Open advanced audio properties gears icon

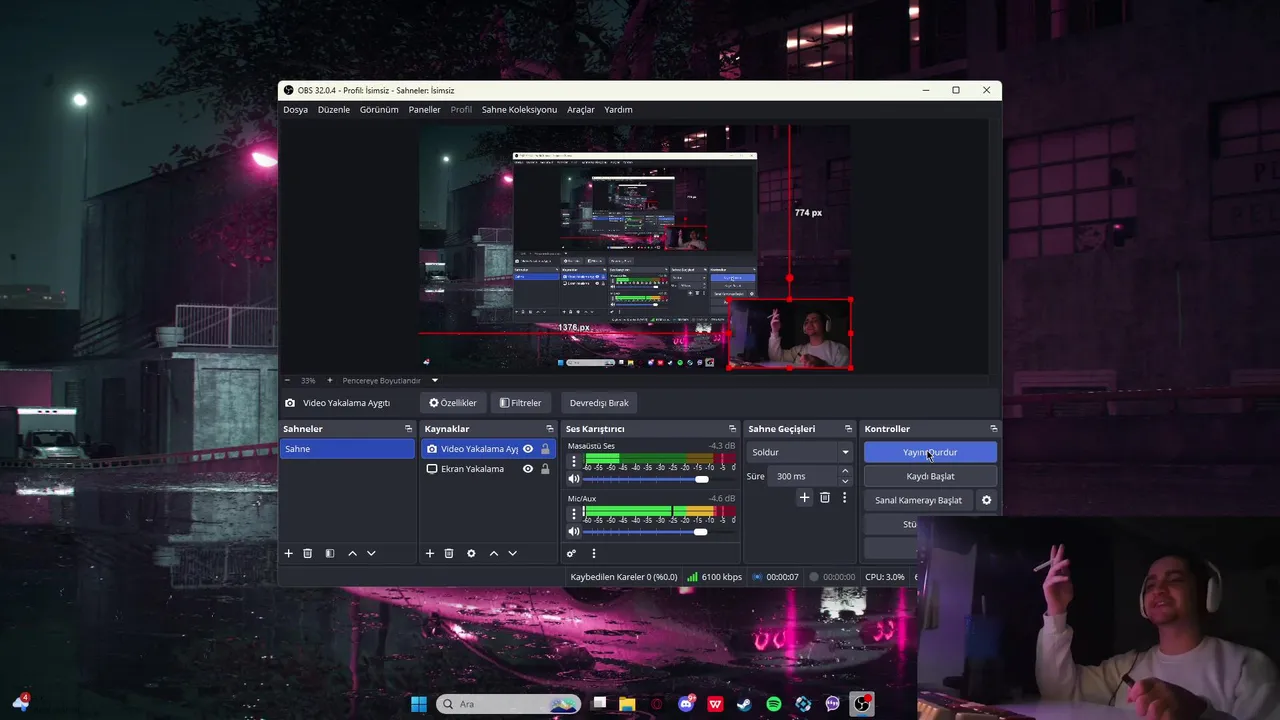pyautogui.click(x=571, y=553)
